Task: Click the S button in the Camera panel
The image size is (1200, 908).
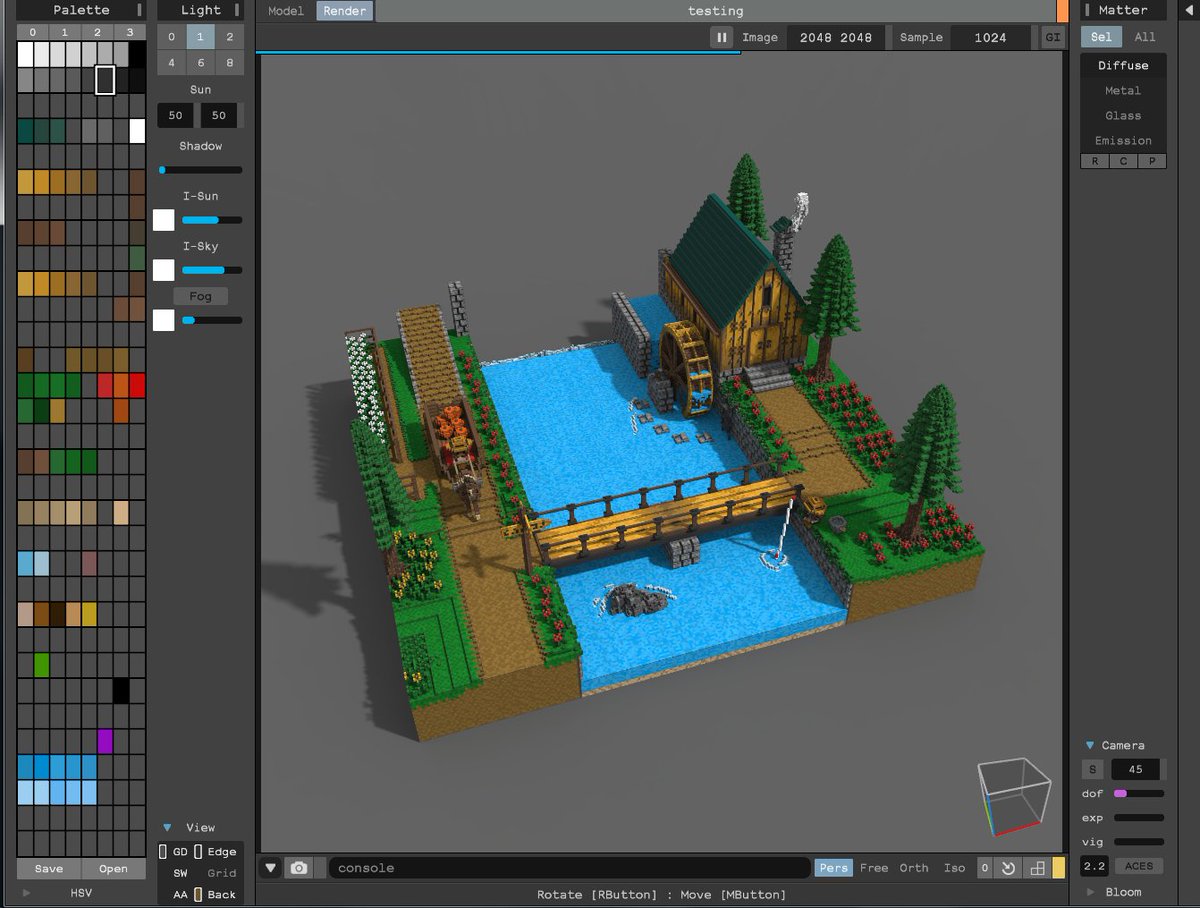Action: tap(1092, 769)
